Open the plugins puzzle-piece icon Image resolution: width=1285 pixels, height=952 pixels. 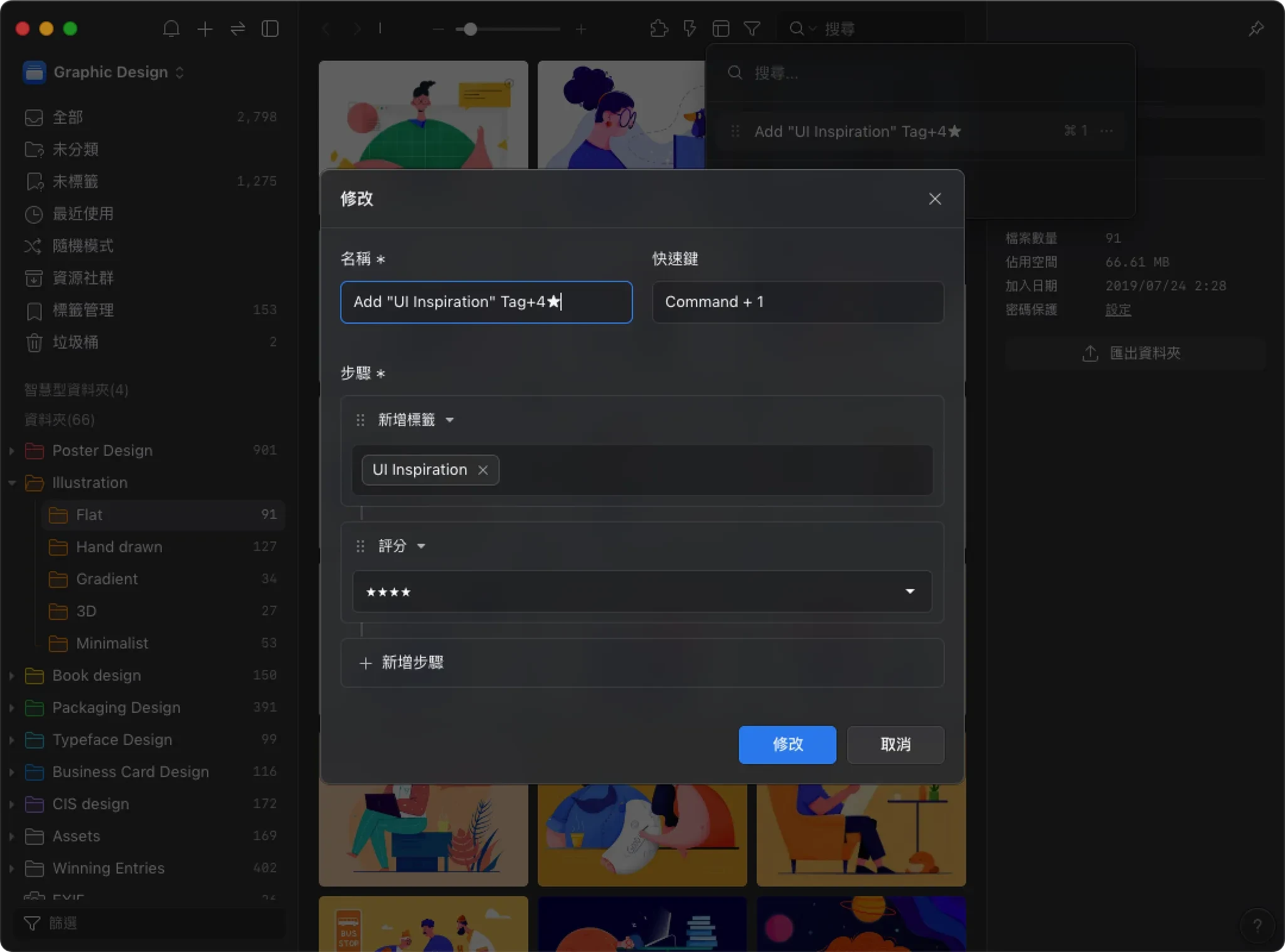(659, 29)
